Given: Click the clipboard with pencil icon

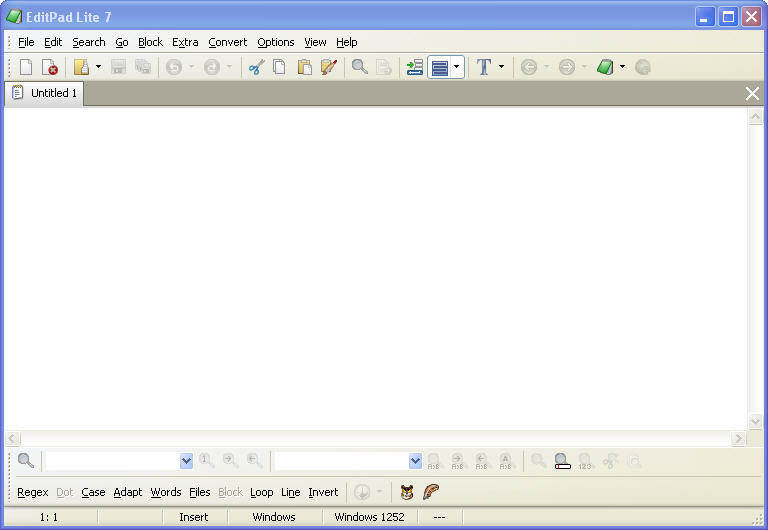Looking at the screenshot, I should 329,67.
